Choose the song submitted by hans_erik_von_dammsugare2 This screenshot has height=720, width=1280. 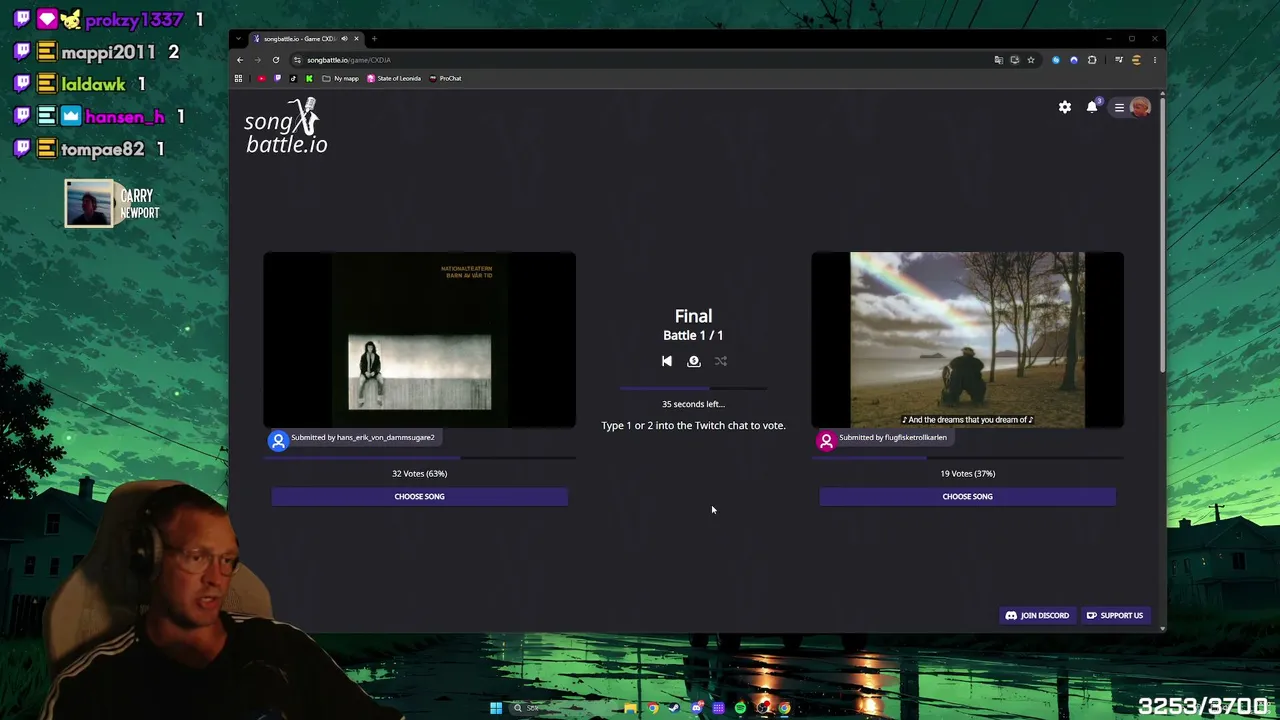[x=419, y=496]
